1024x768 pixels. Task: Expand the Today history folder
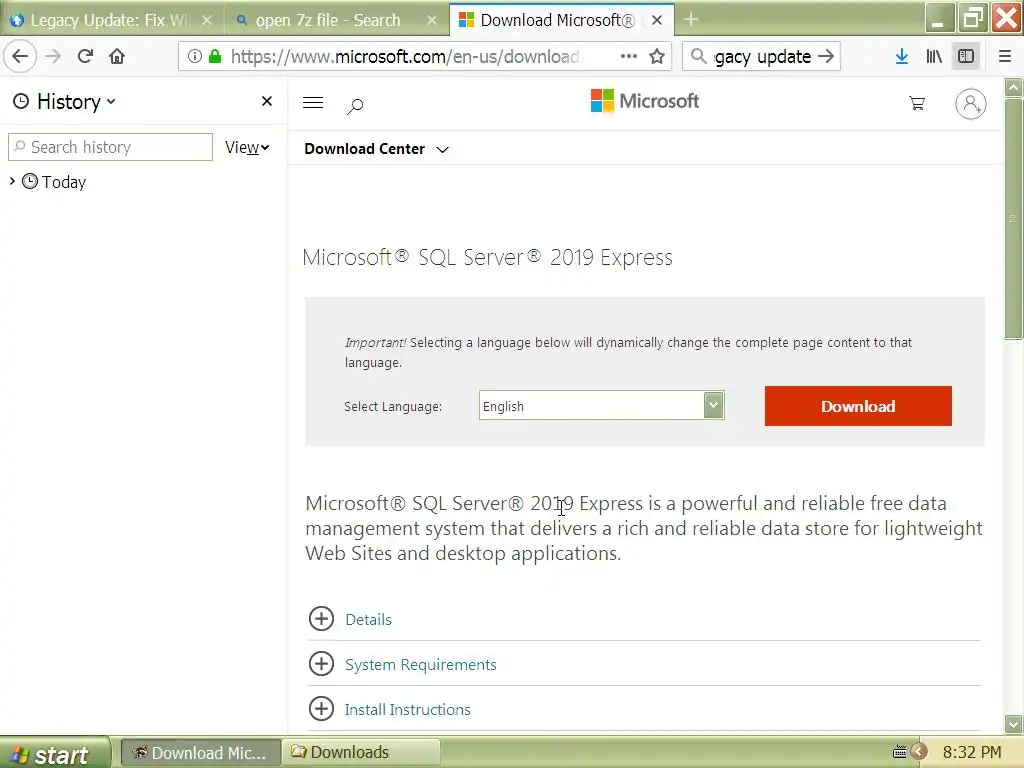click(x=12, y=181)
